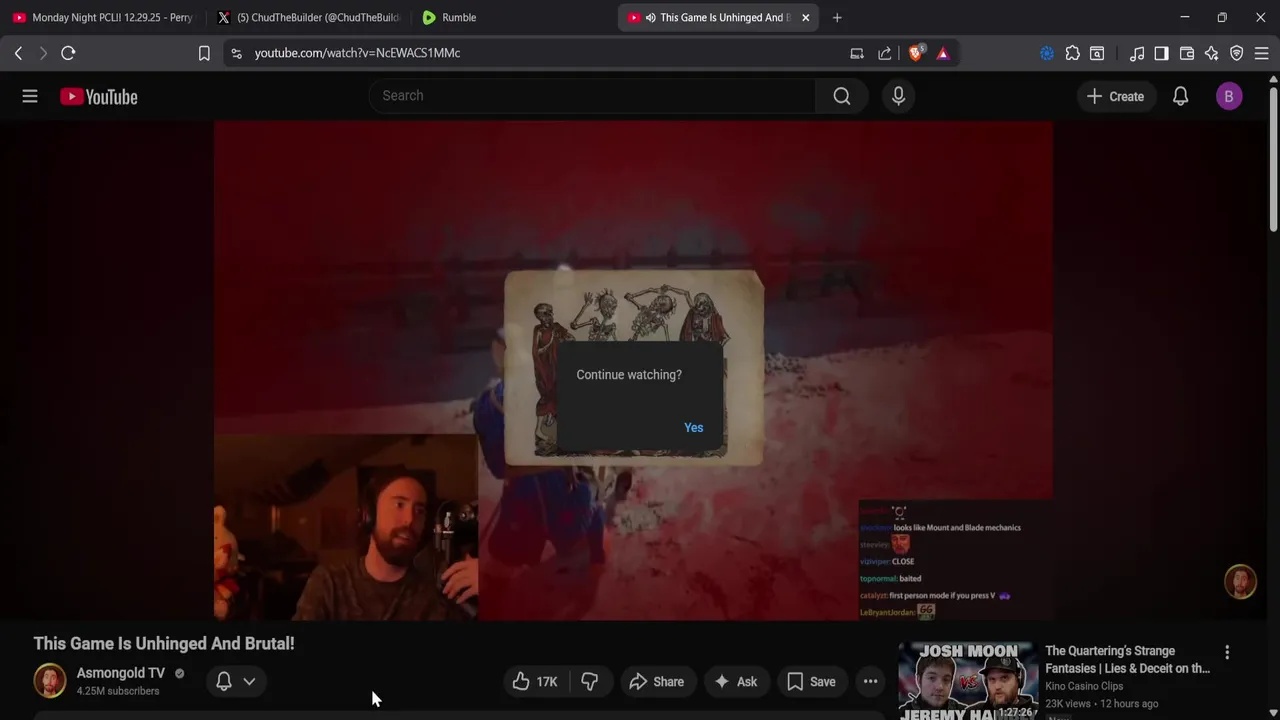Expand subscription options chevron next to bell

coord(249,681)
